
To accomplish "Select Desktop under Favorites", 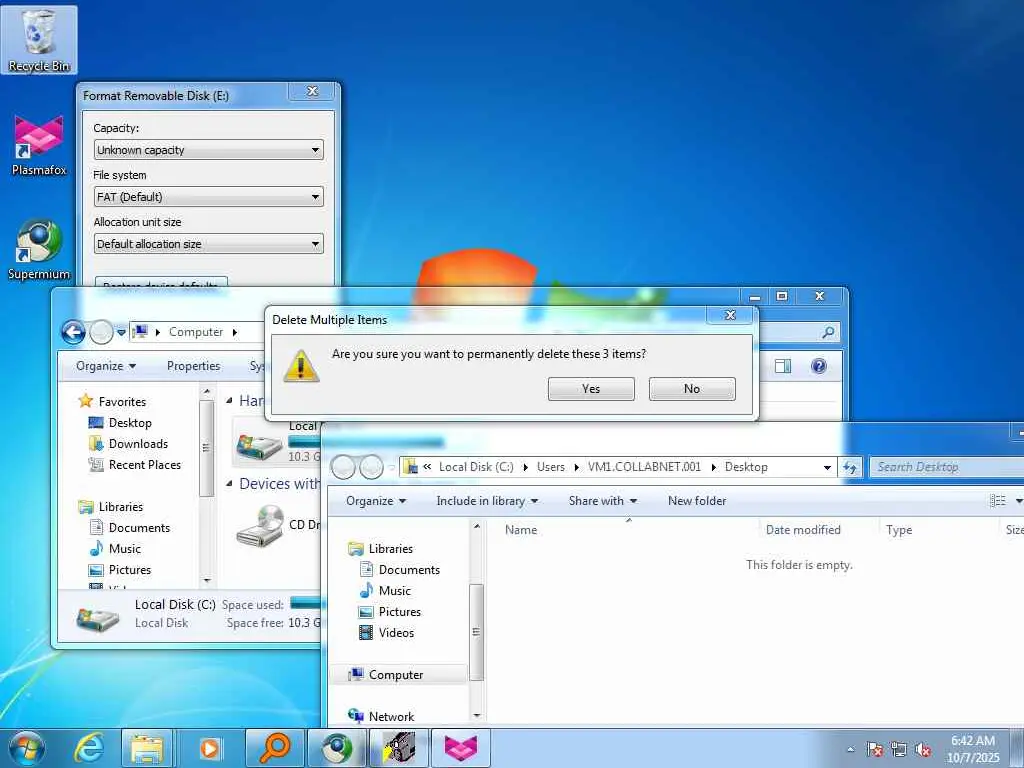I will tap(130, 423).
